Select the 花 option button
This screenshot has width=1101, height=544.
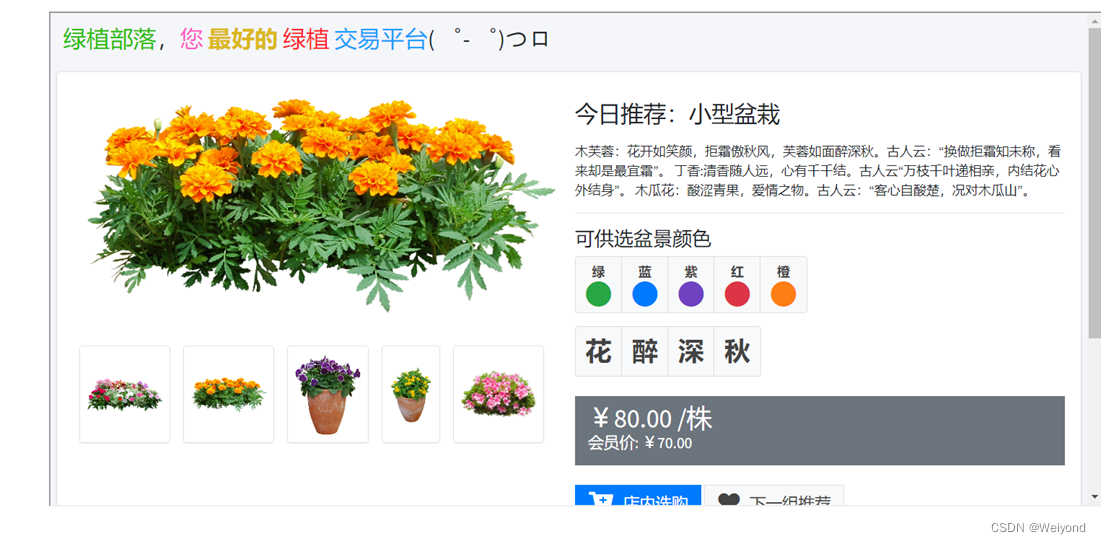[598, 351]
